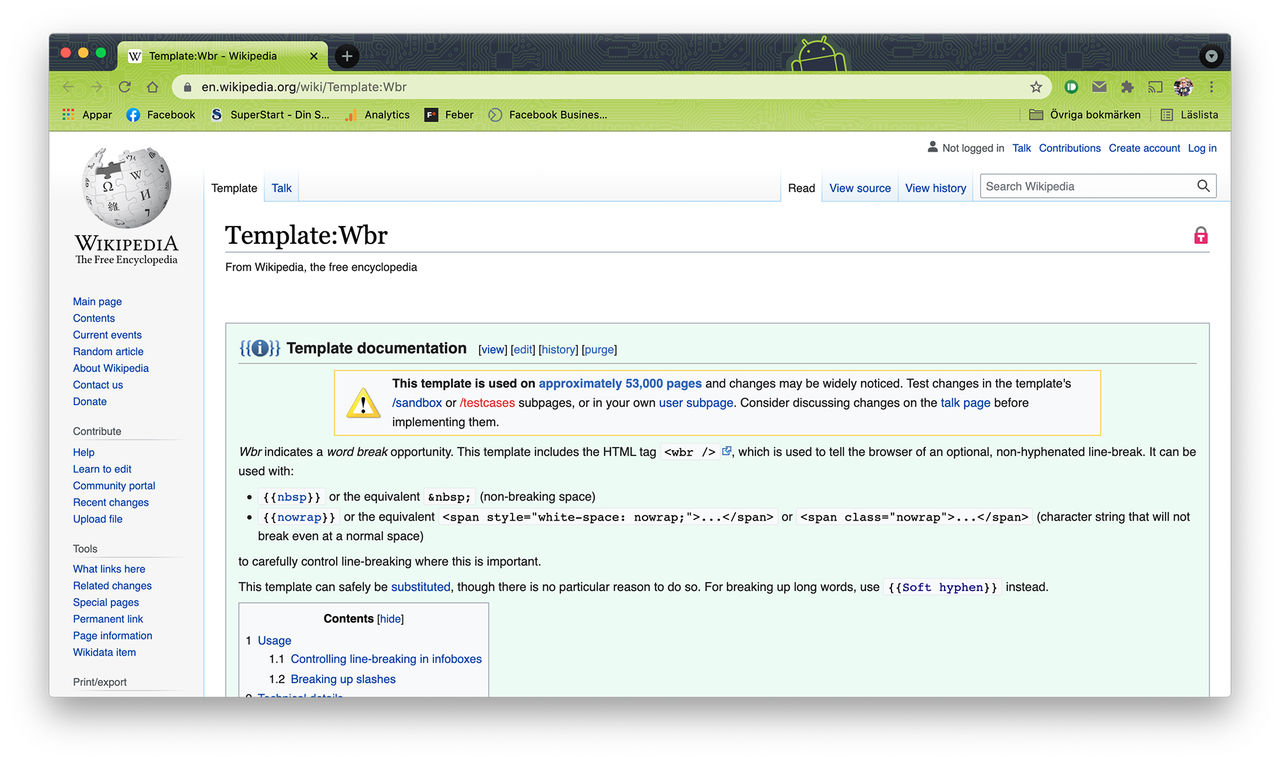1280x762 pixels.
Task: Open the SuperStart bookmark
Action: click(x=270, y=115)
